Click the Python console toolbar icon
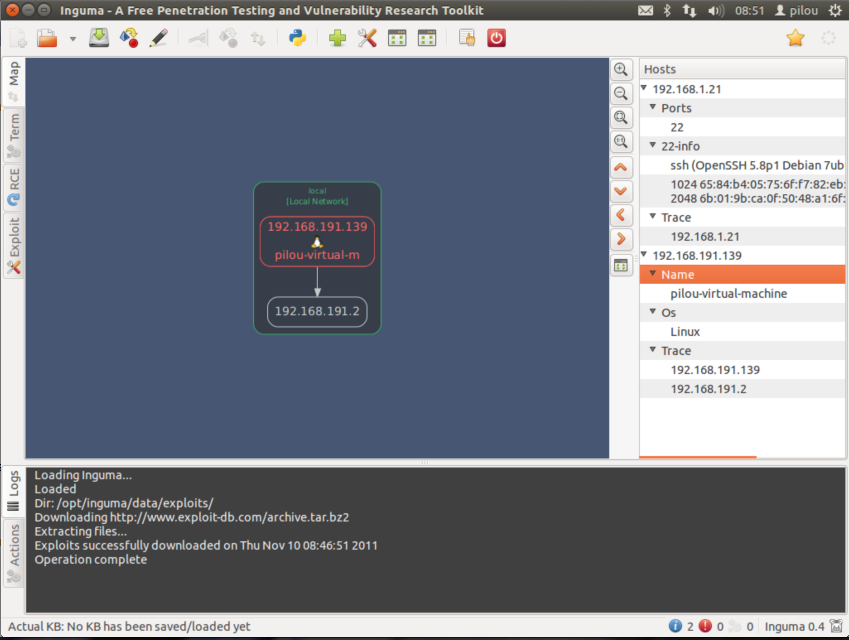Image resolution: width=849 pixels, height=640 pixels. point(297,38)
